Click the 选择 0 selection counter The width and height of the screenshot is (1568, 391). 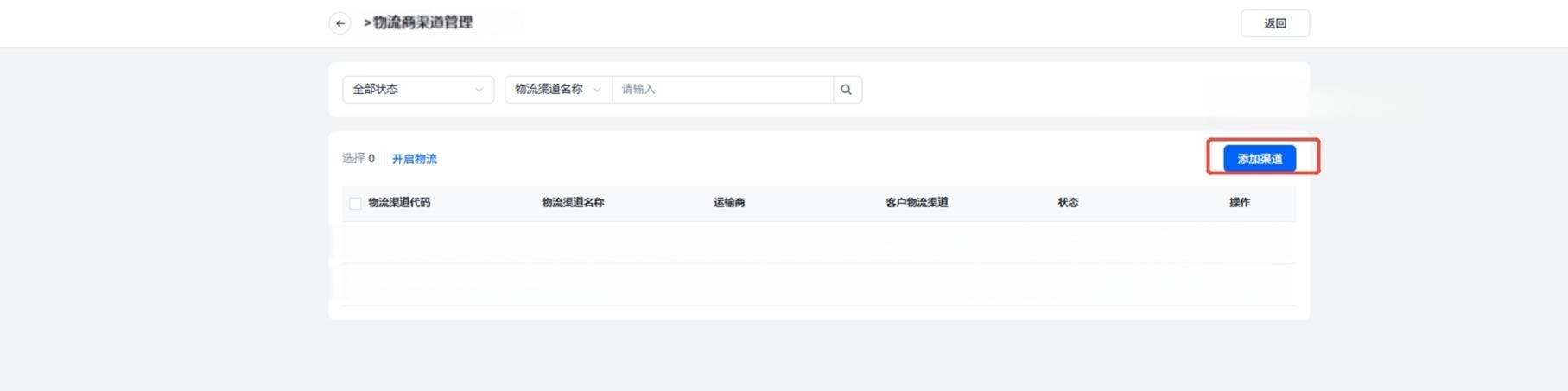pos(359,159)
